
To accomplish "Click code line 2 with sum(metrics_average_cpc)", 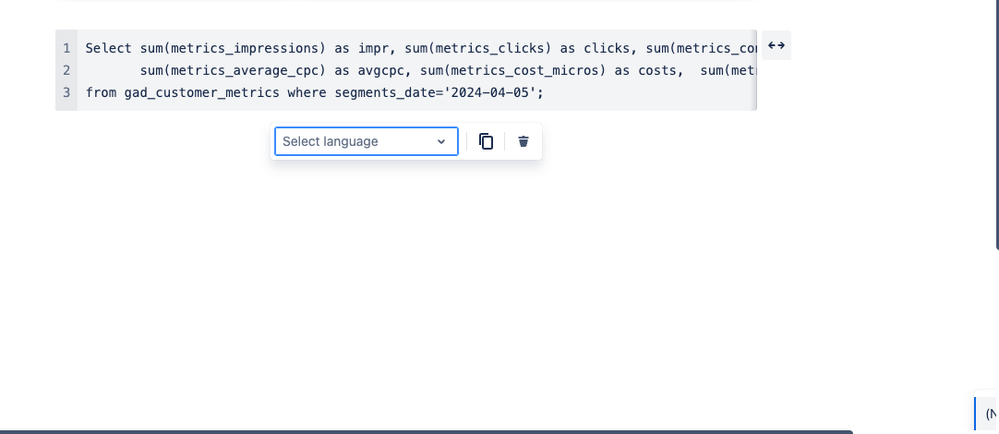I will (448, 70).
